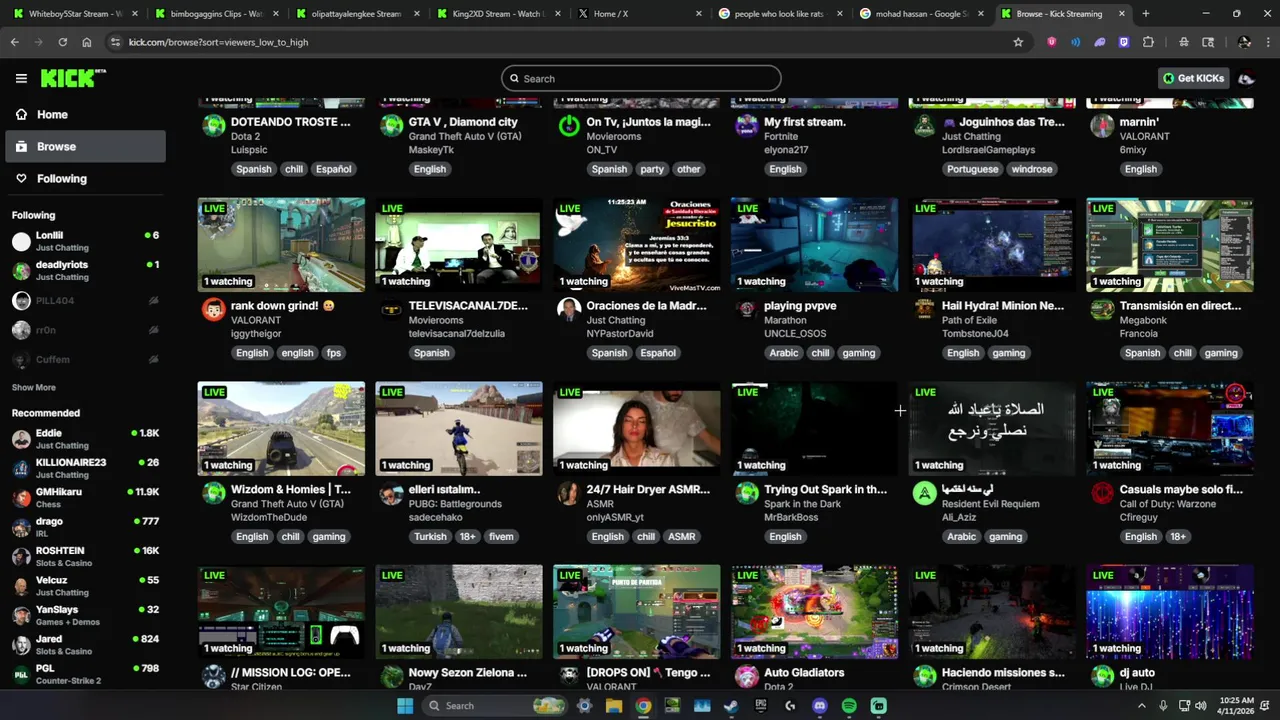The height and width of the screenshot is (720, 1280).
Task: Click the KILLIONAIRE23 avatar icon
Action: point(21,469)
